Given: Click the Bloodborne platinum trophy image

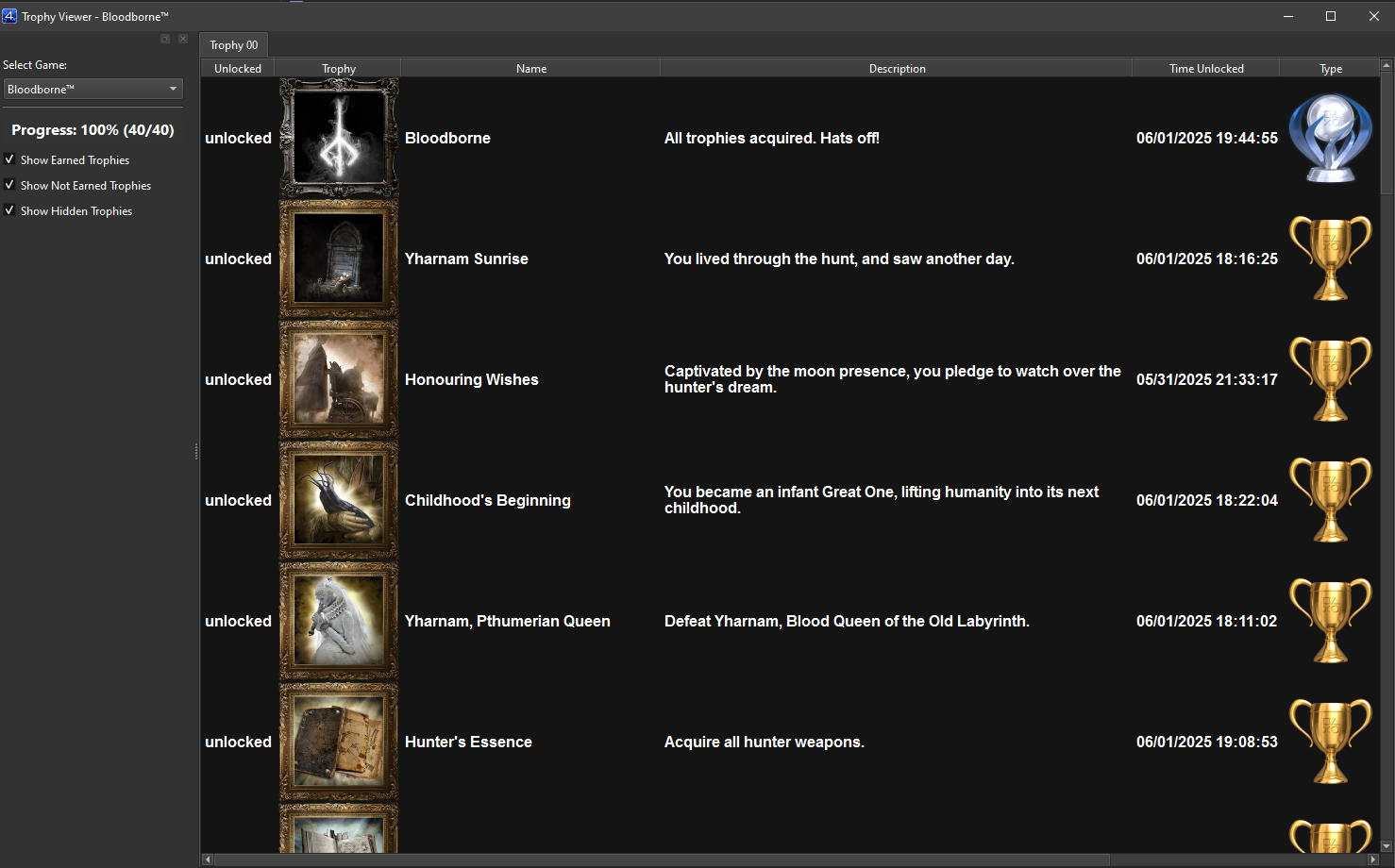Looking at the screenshot, I should 339,138.
